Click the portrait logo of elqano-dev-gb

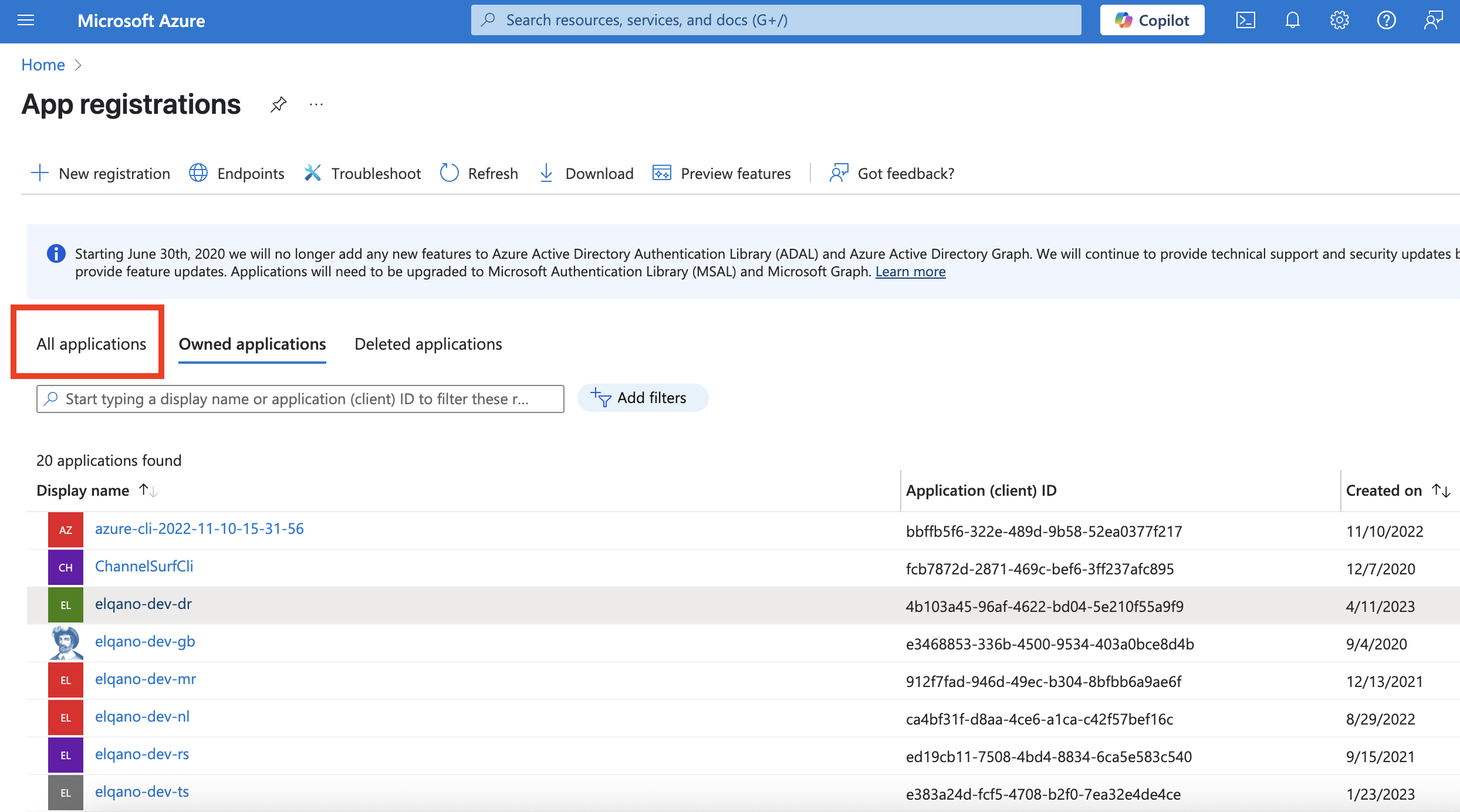[66, 642]
